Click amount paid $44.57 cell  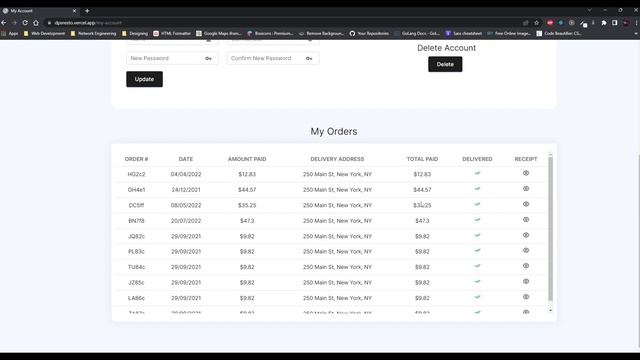coord(247,190)
